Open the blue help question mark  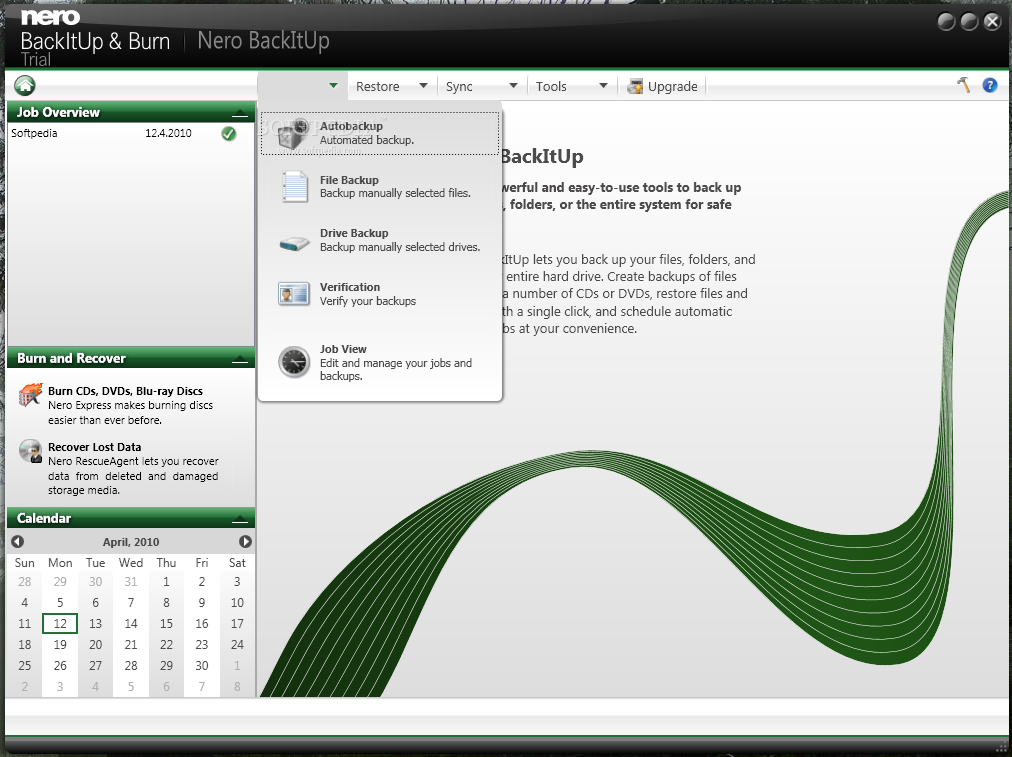pos(989,85)
